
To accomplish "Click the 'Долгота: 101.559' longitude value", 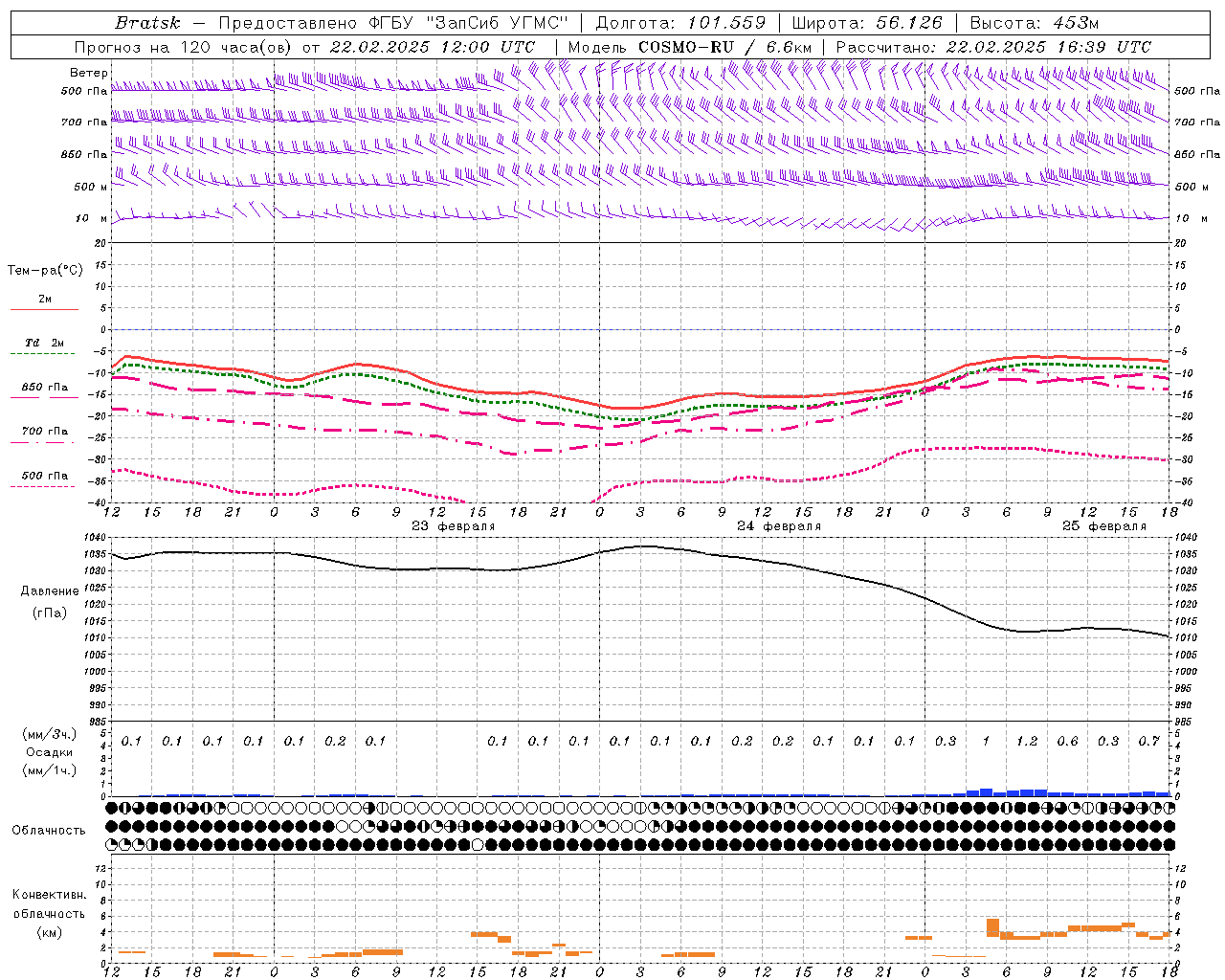I will click(680, 23).
